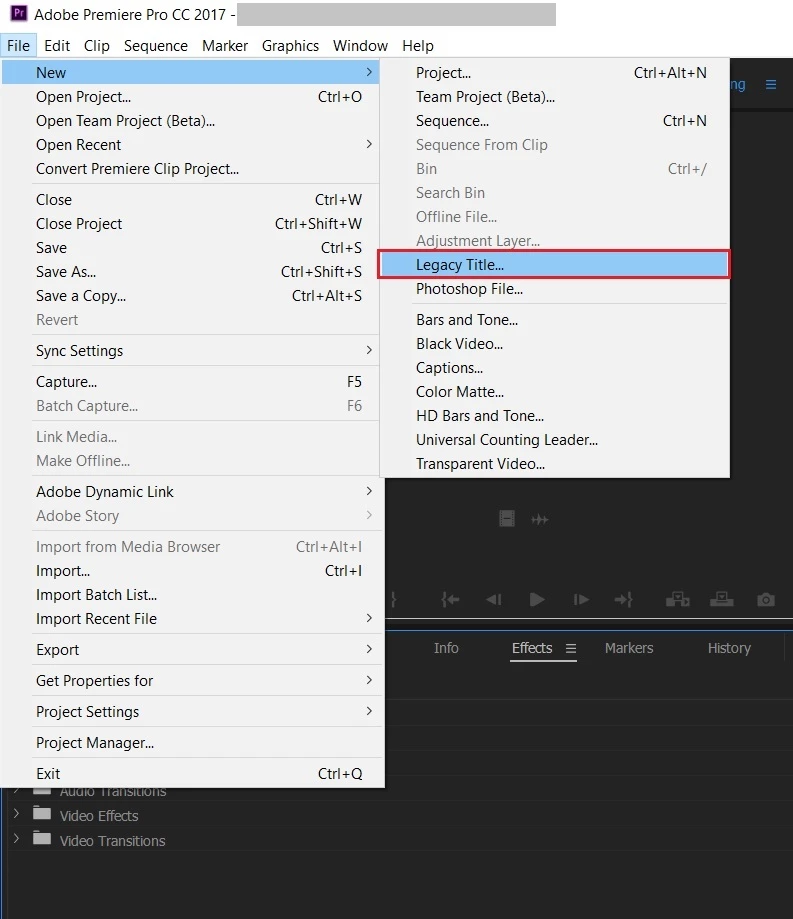This screenshot has width=793, height=919.
Task: Open Project Manager from File menu
Action: tap(190, 743)
